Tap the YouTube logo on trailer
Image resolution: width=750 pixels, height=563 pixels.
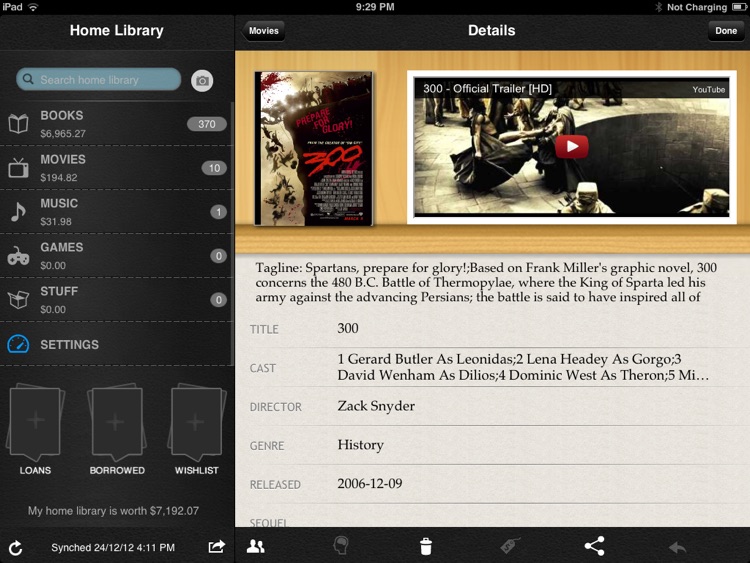(708, 89)
